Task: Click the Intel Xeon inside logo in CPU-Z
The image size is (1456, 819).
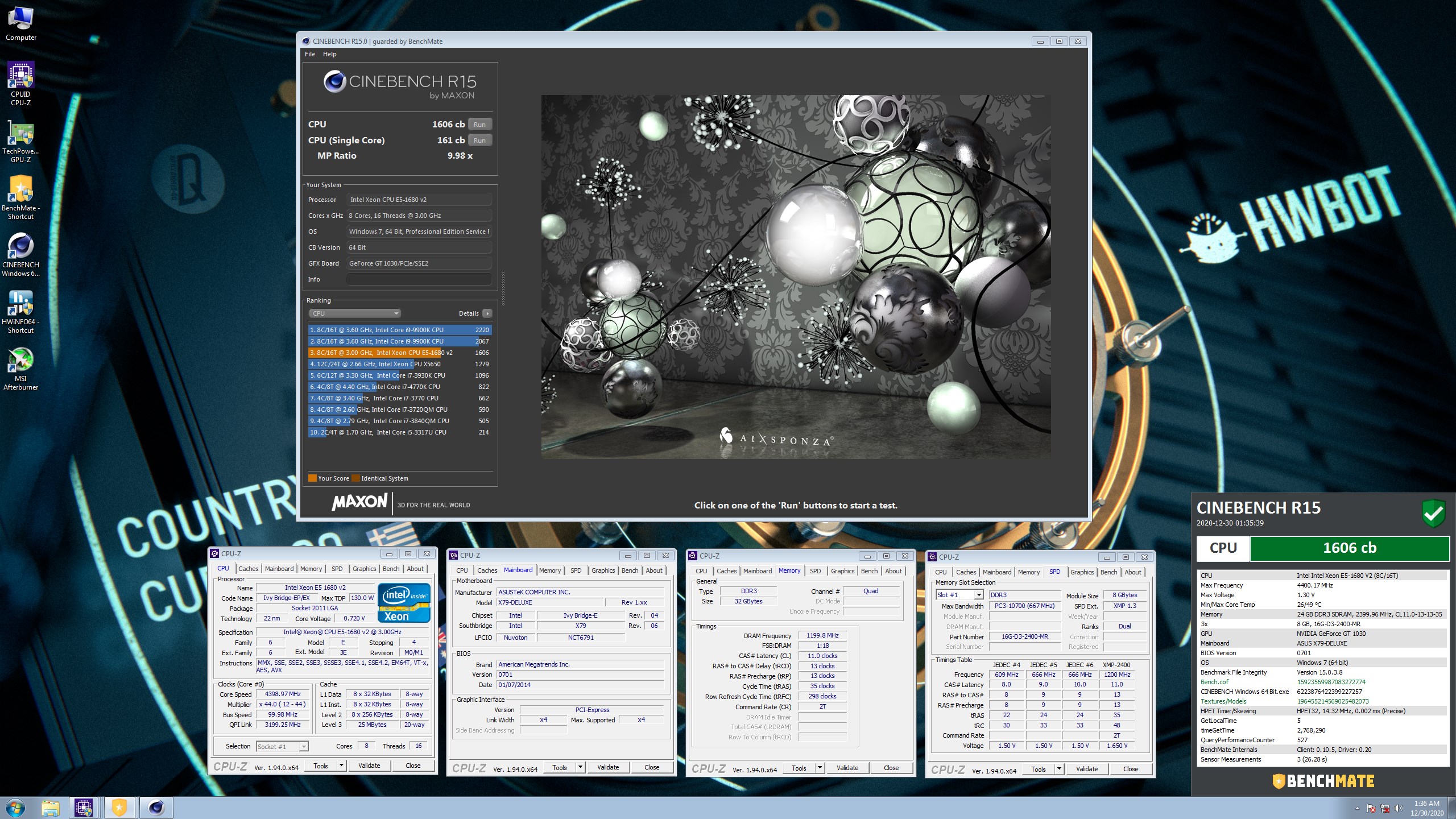Action: pos(404,602)
